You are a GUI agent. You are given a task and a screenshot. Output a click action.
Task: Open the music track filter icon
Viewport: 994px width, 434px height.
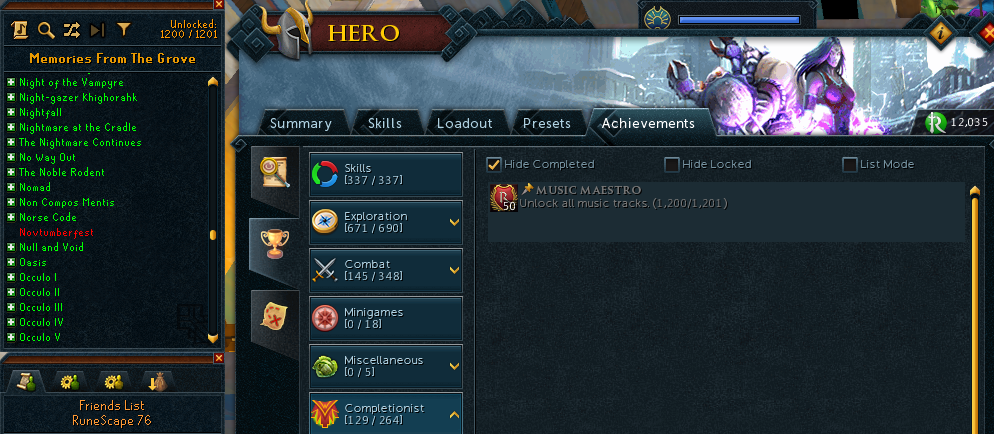124,29
